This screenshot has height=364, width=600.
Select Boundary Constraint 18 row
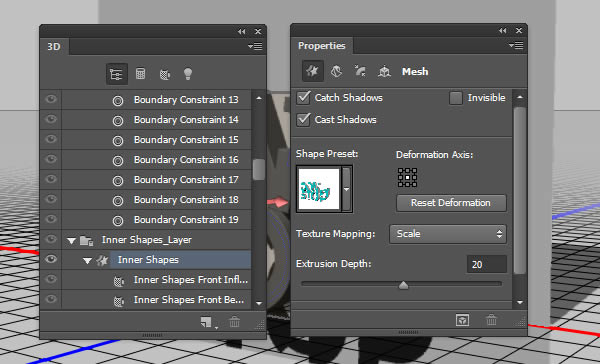coord(157,200)
